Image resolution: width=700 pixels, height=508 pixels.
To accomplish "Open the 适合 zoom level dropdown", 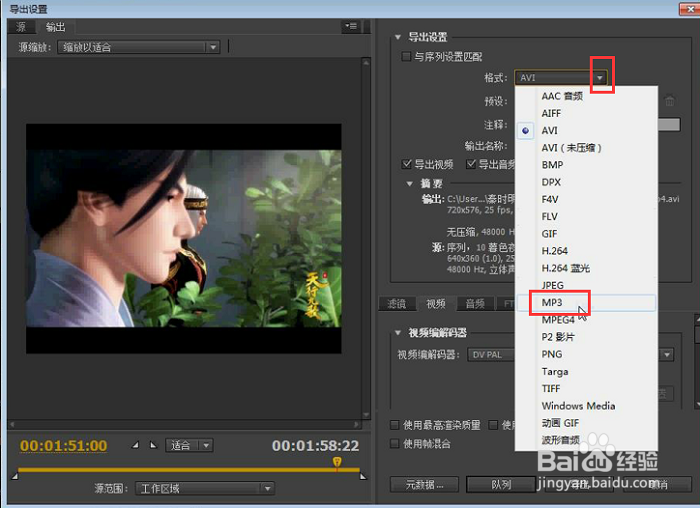I will 189,445.
